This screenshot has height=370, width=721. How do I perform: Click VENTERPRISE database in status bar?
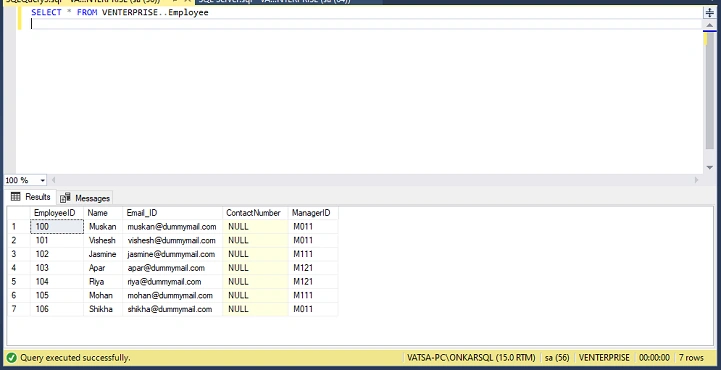click(x=604, y=358)
